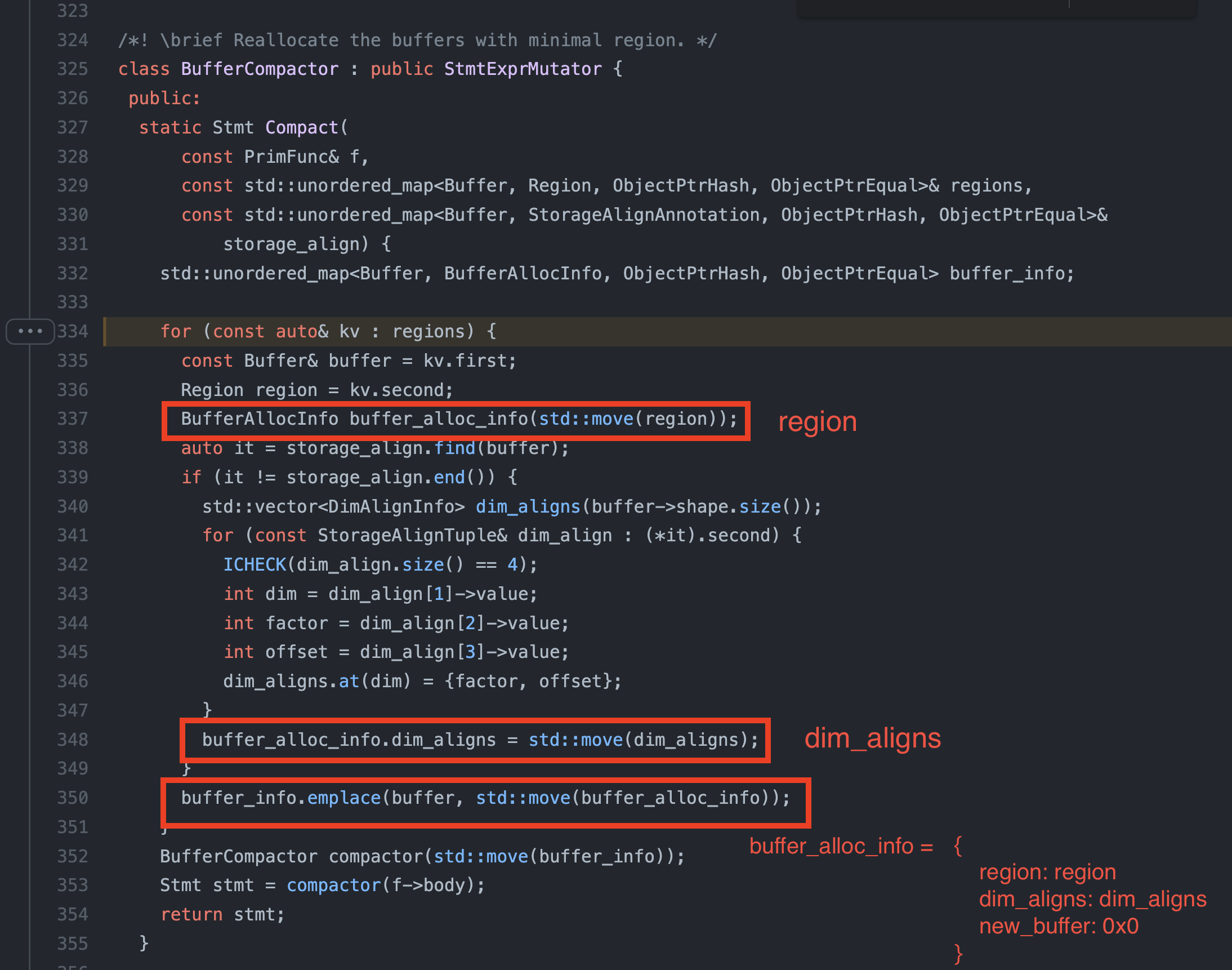
Task: Click the BufferCompactor class name on line 325
Action: click(x=260, y=69)
